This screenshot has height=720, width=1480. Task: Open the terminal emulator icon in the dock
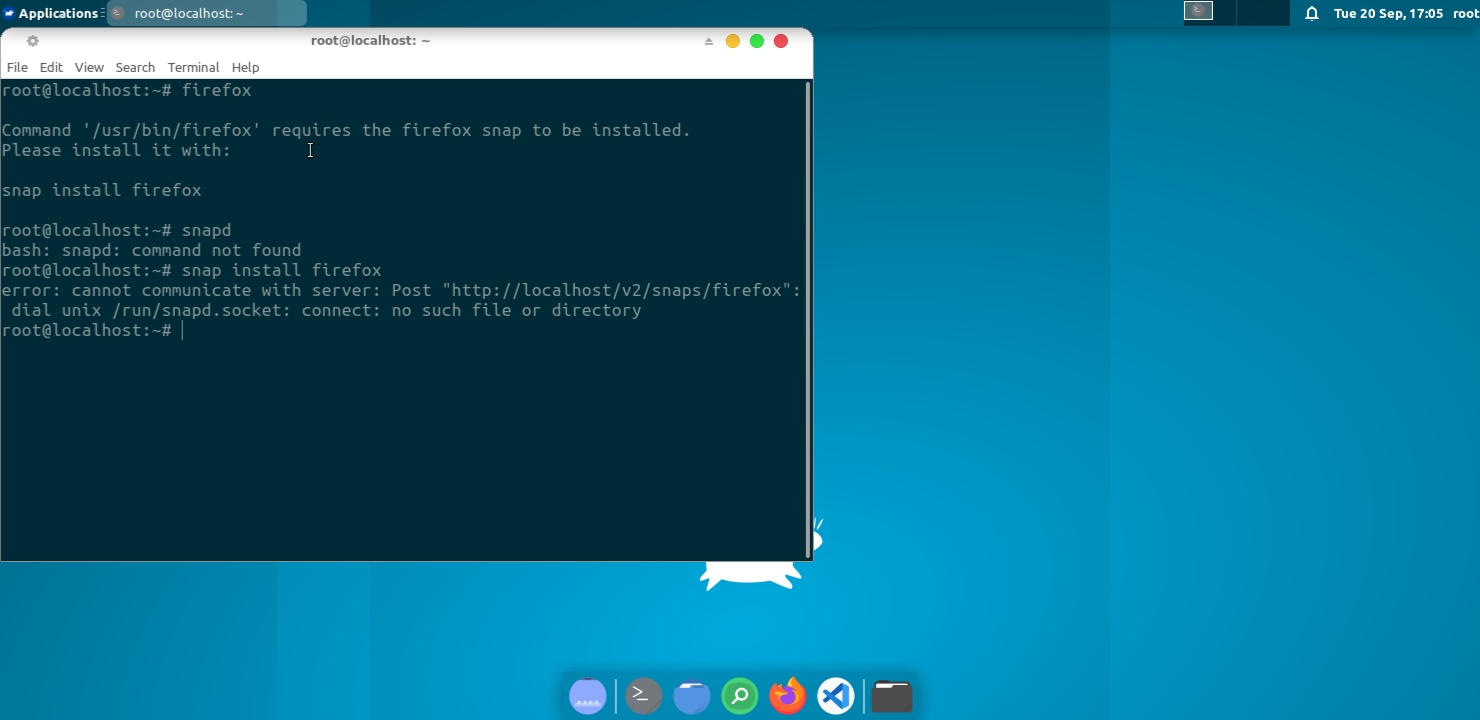[x=643, y=695]
